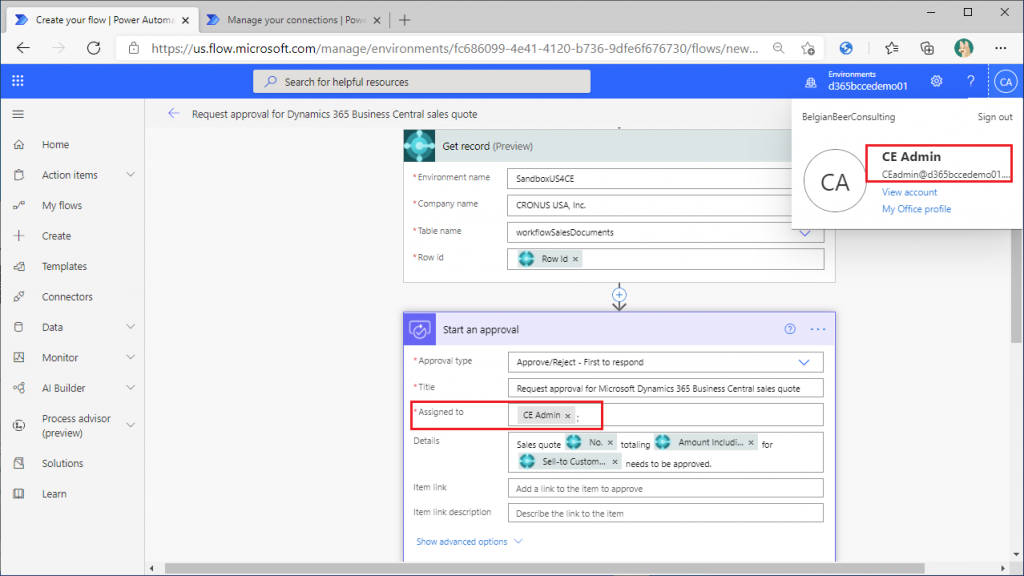
Task: Open browser Favorites list icon
Action: click(891, 48)
